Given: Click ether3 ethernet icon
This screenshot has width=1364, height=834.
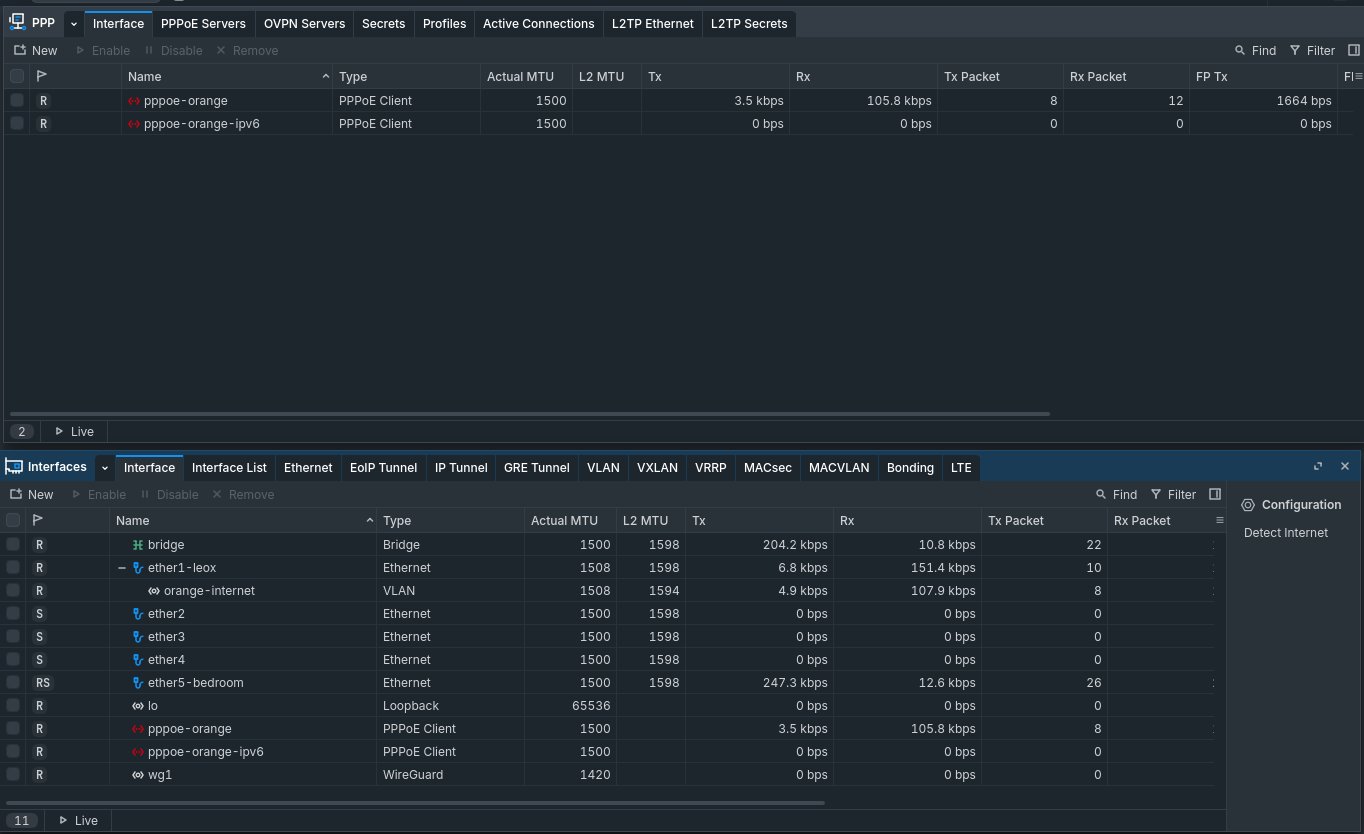Looking at the screenshot, I should click(x=138, y=637).
